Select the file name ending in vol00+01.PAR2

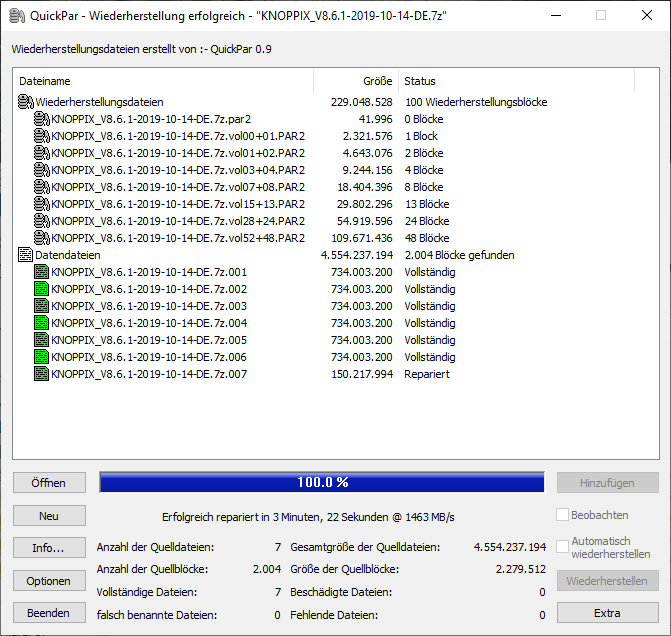click(x=178, y=136)
